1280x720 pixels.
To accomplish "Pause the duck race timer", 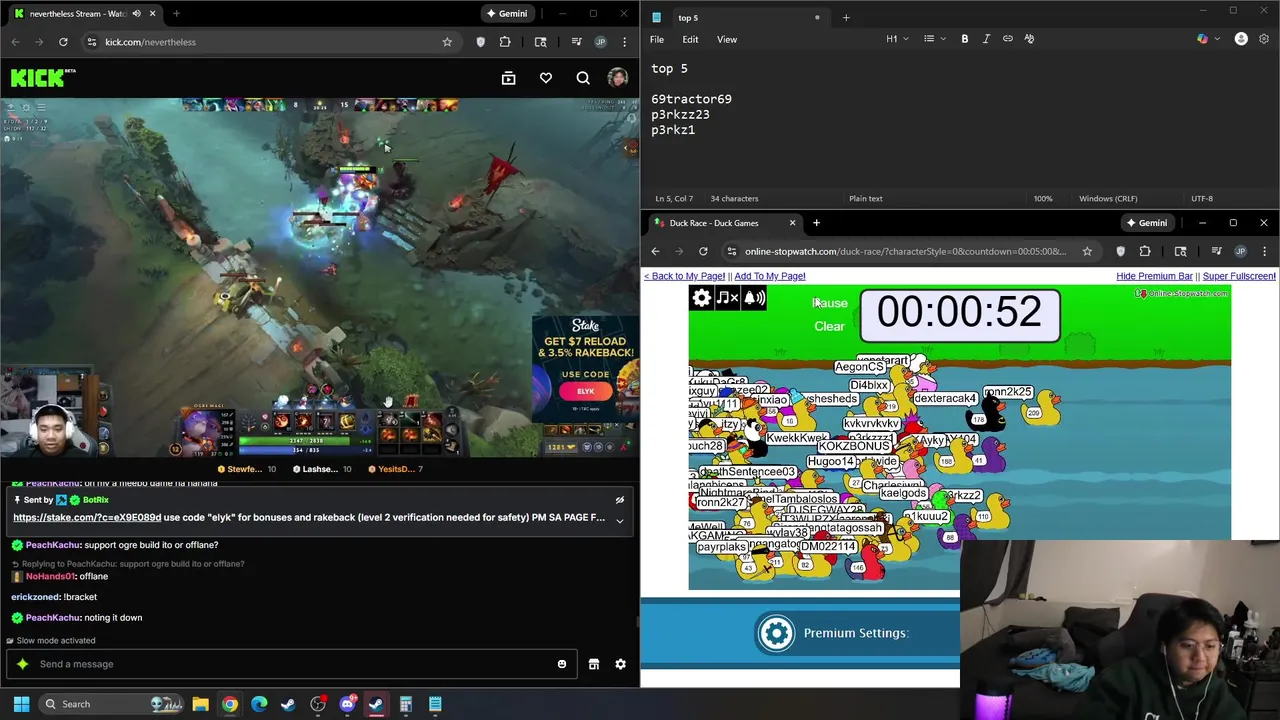I will click(830, 303).
